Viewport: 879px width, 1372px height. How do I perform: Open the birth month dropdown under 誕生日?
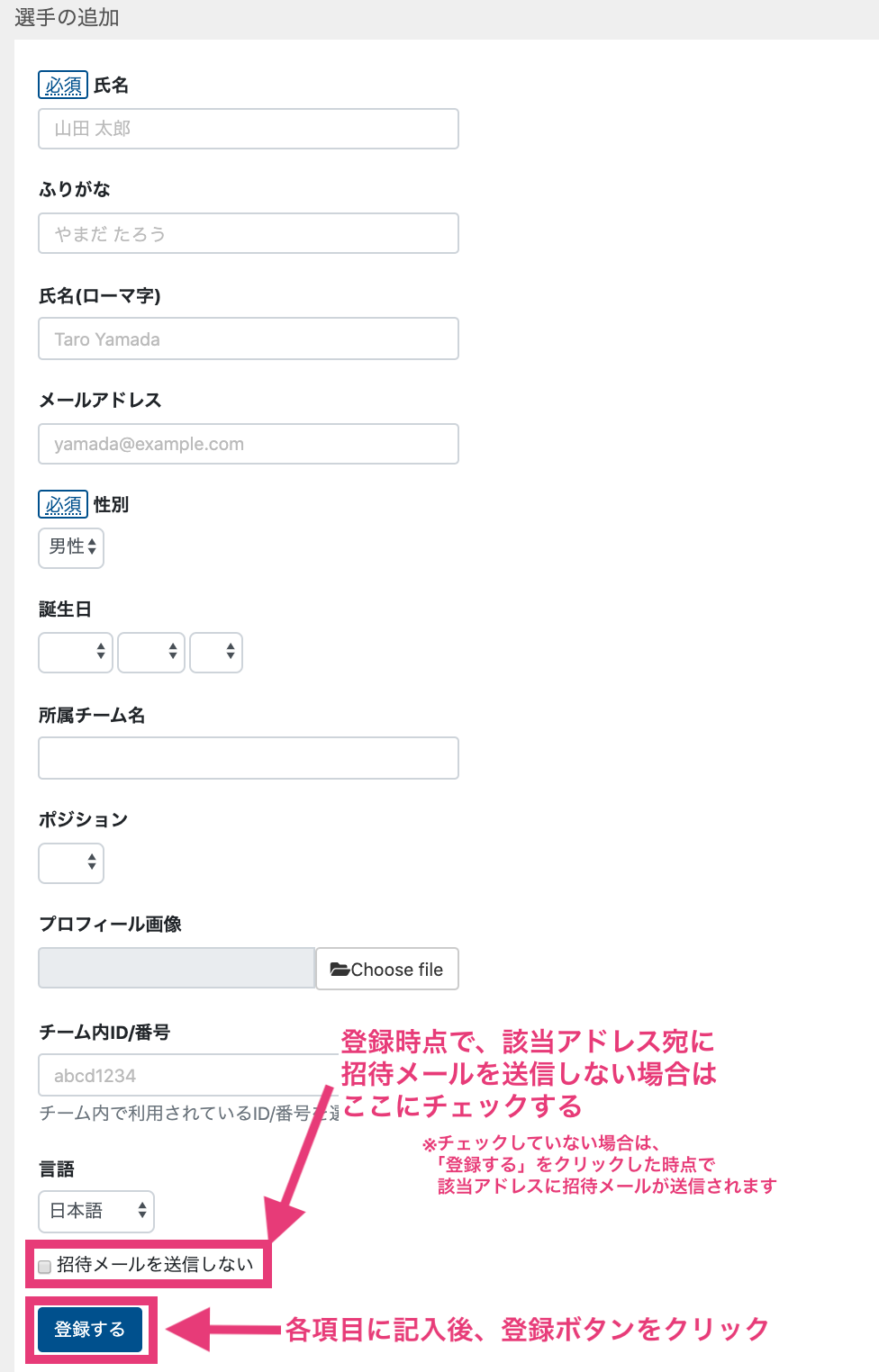pyautogui.click(x=151, y=653)
